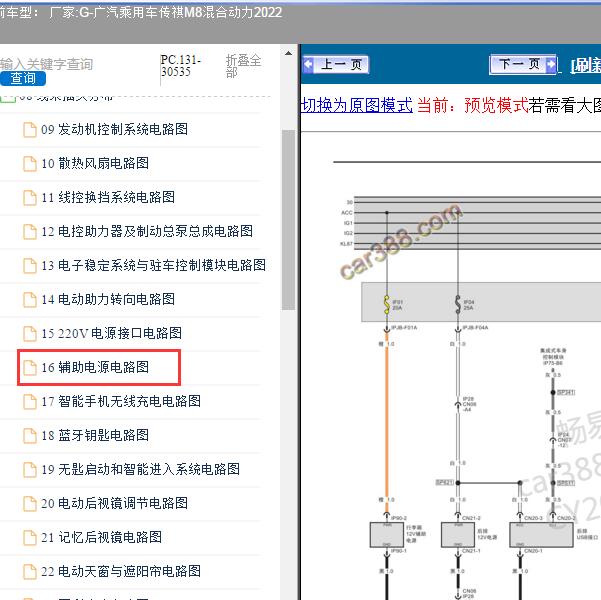This screenshot has width=601, height=600.
Task: Click document icon beside 20 电动后视镜调节电路图
Action: [30, 504]
